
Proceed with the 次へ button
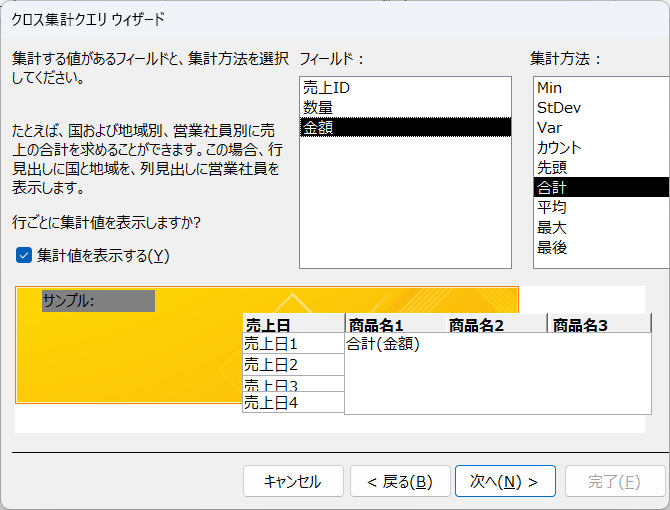point(505,481)
